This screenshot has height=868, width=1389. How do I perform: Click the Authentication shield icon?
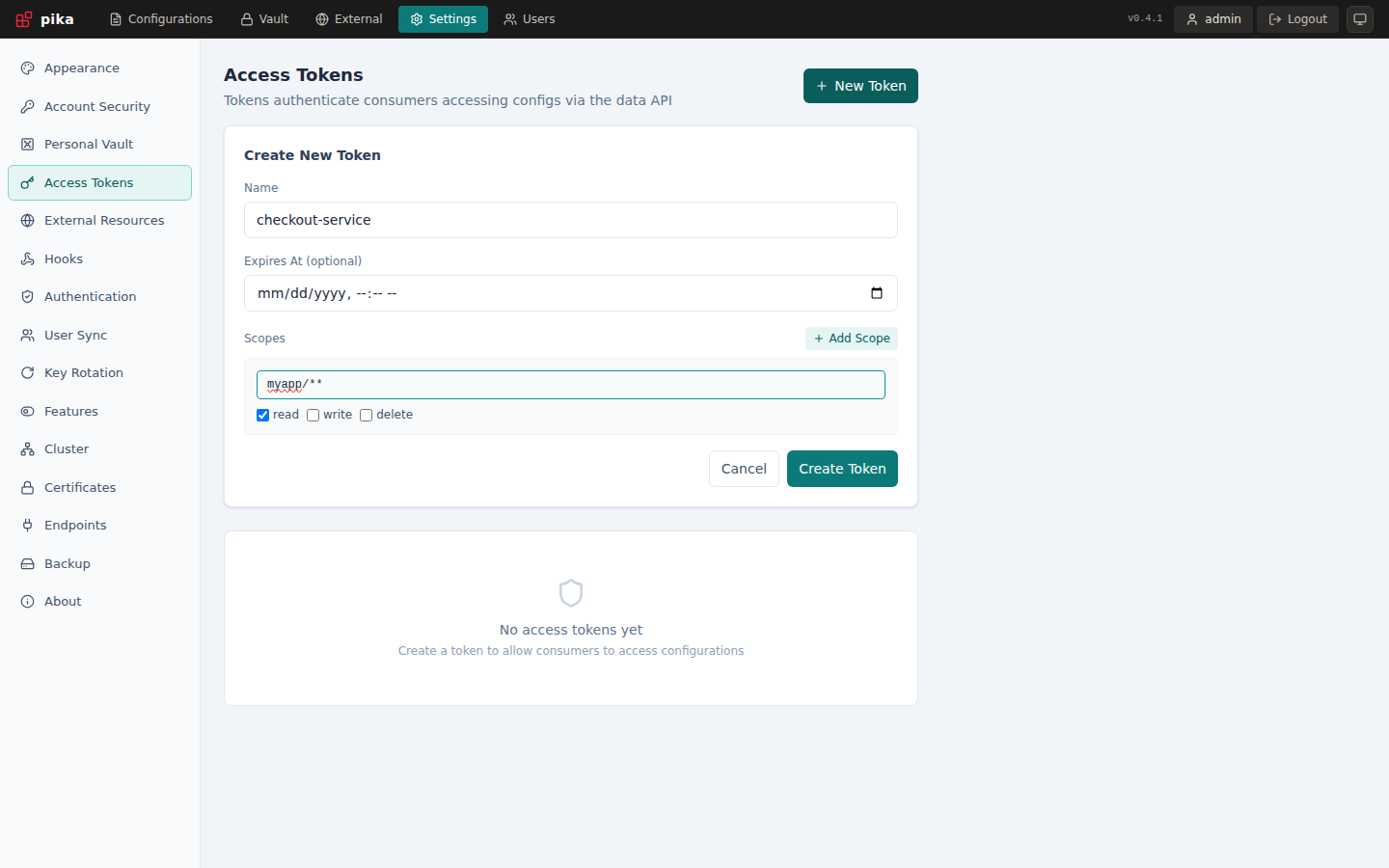[x=28, y=297]
